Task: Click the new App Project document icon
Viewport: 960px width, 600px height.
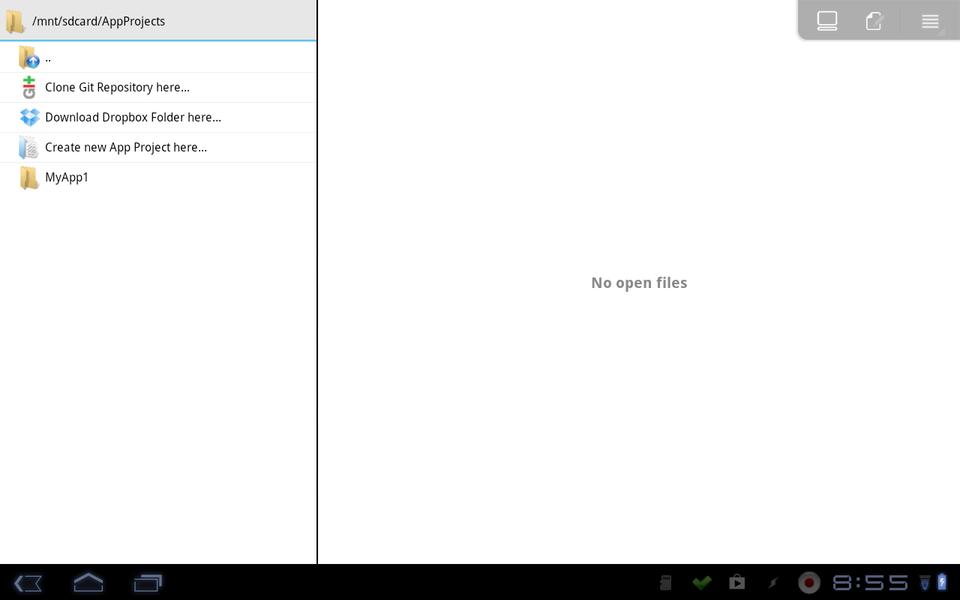Action: pos(29,148)
